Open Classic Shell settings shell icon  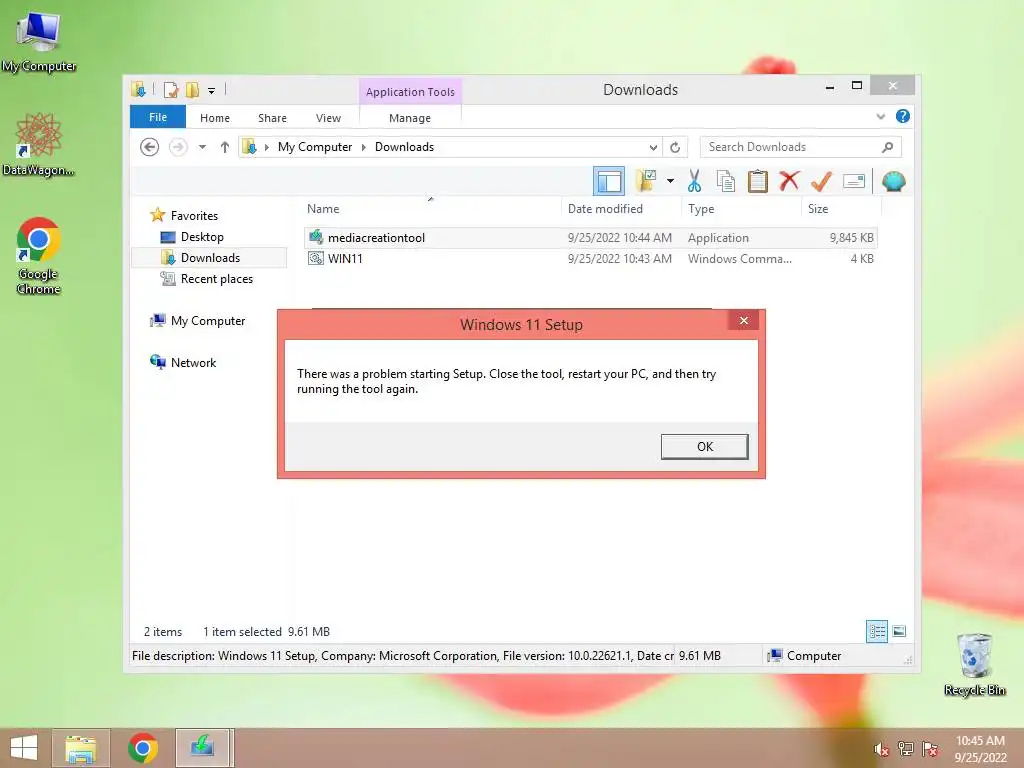point(893,181)
